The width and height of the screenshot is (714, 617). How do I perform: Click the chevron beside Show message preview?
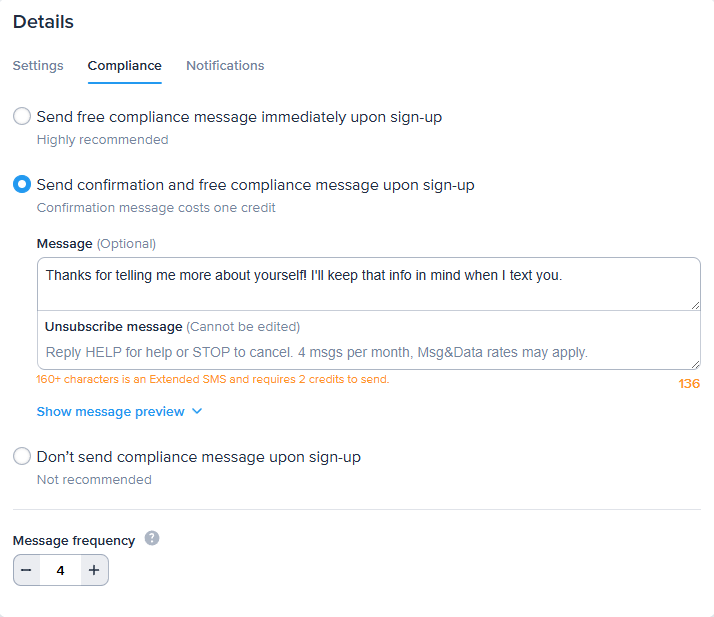coord(197,411)
